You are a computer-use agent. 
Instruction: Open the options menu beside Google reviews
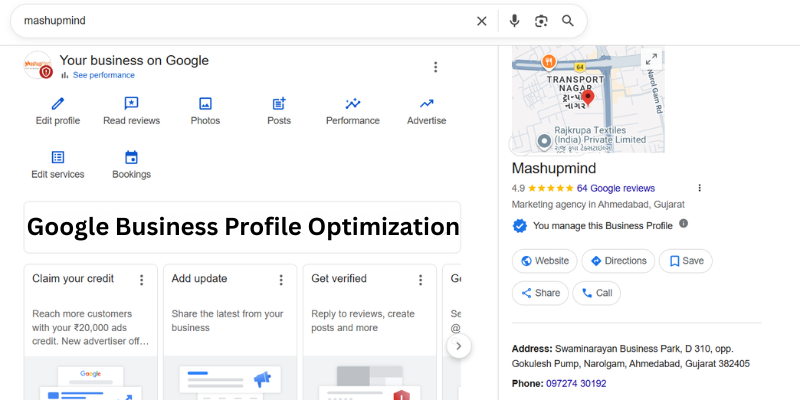(x=699, y=188)
